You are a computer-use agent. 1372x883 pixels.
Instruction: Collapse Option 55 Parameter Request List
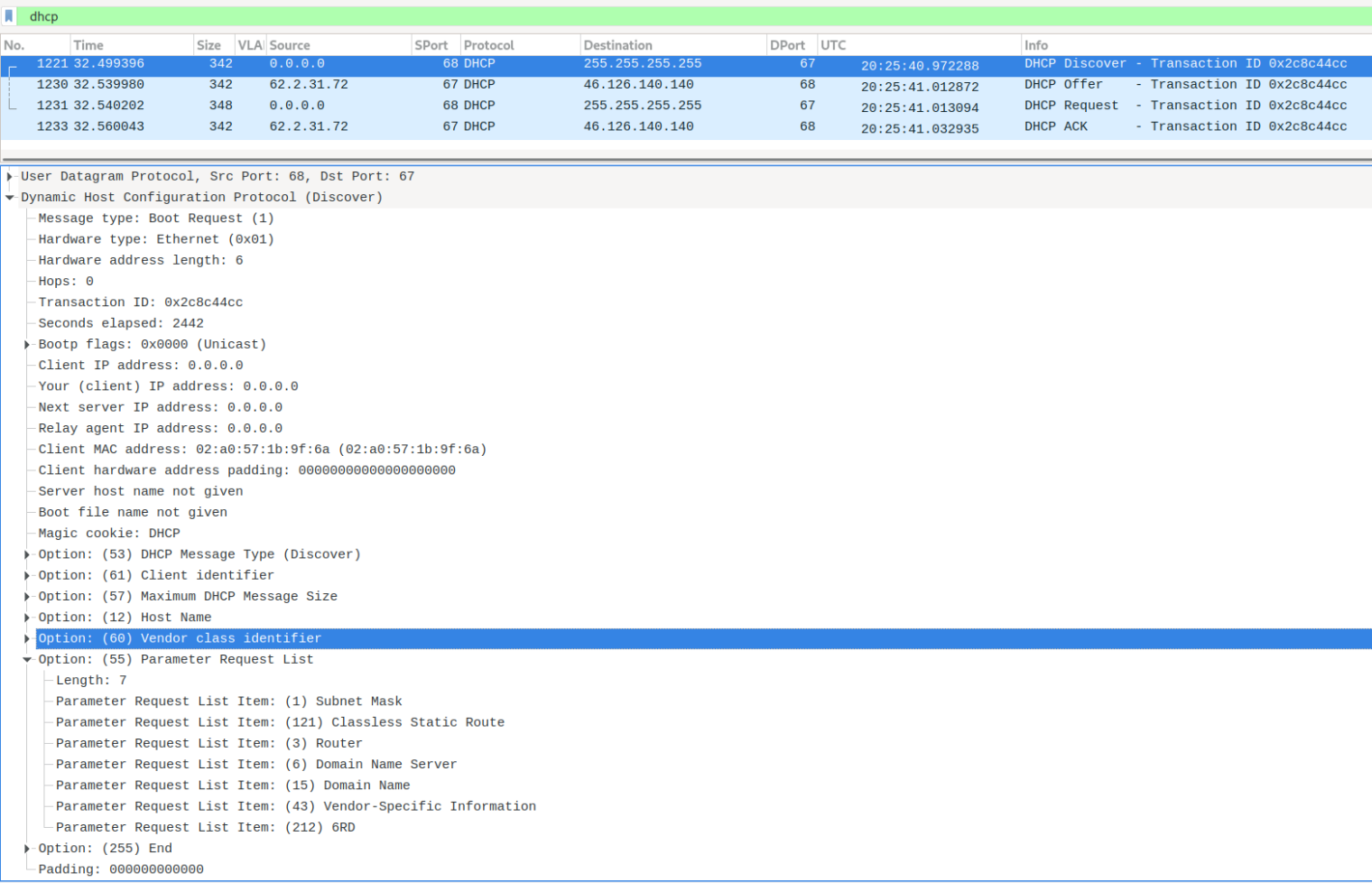pos(27,660)
